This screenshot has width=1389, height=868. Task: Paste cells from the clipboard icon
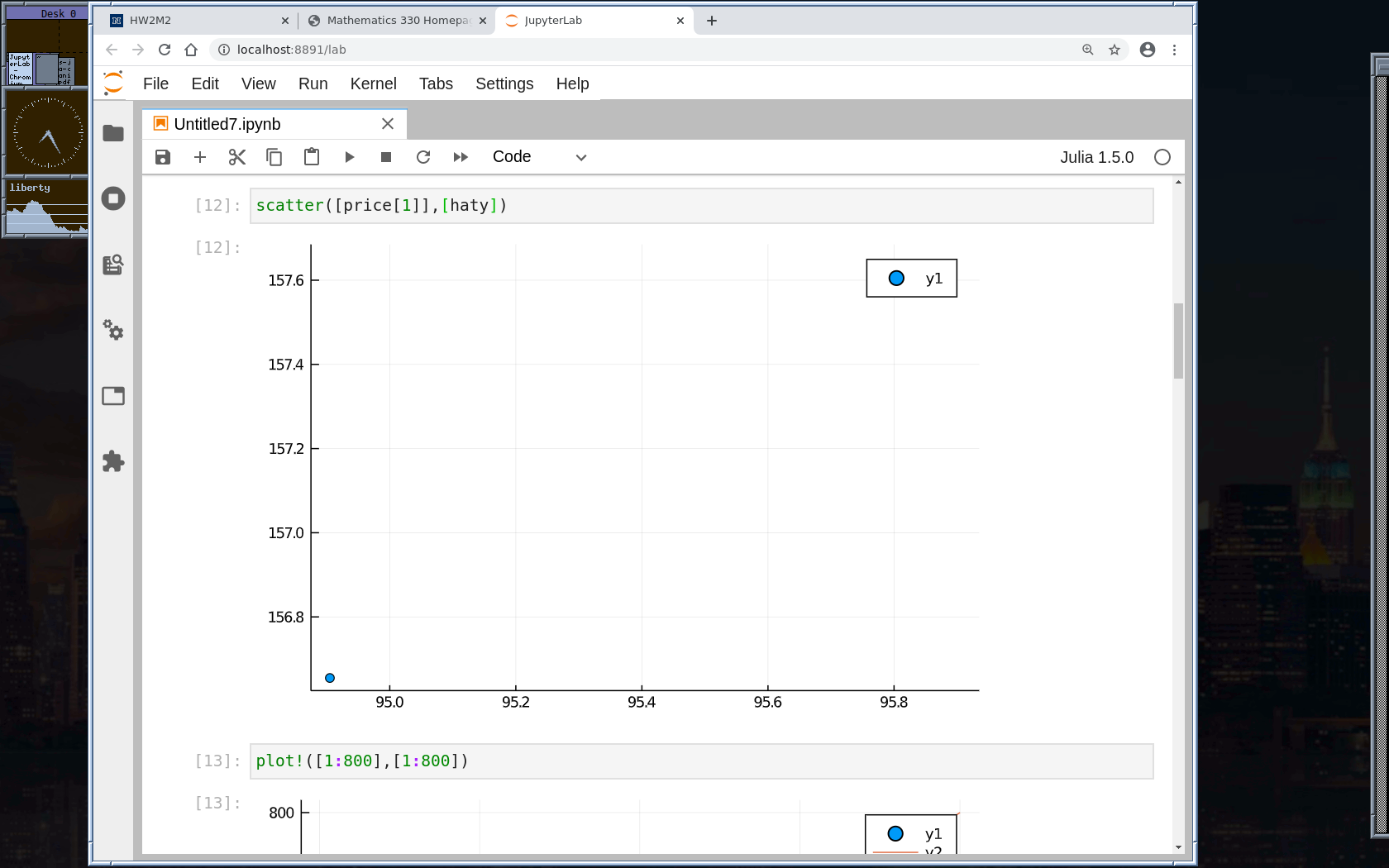(x=312, y=157)
